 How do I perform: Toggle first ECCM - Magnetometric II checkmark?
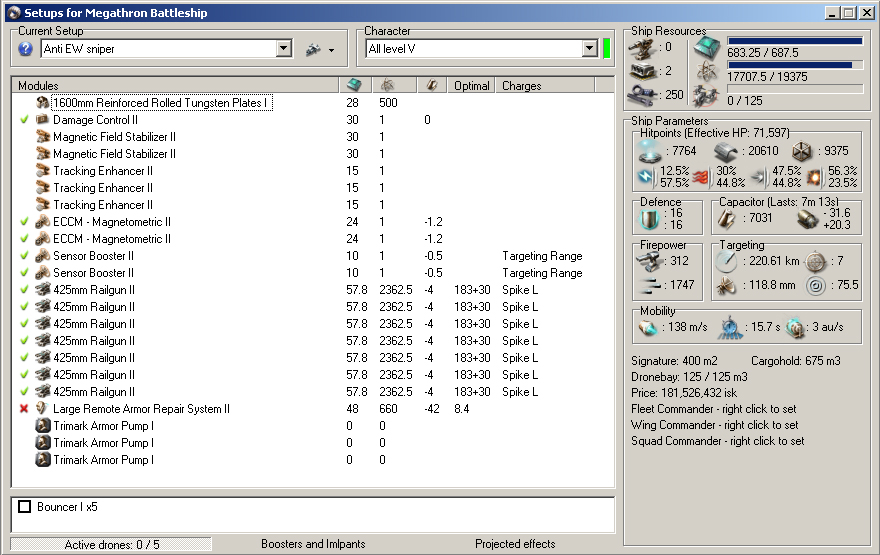click(x=24, y=222)
